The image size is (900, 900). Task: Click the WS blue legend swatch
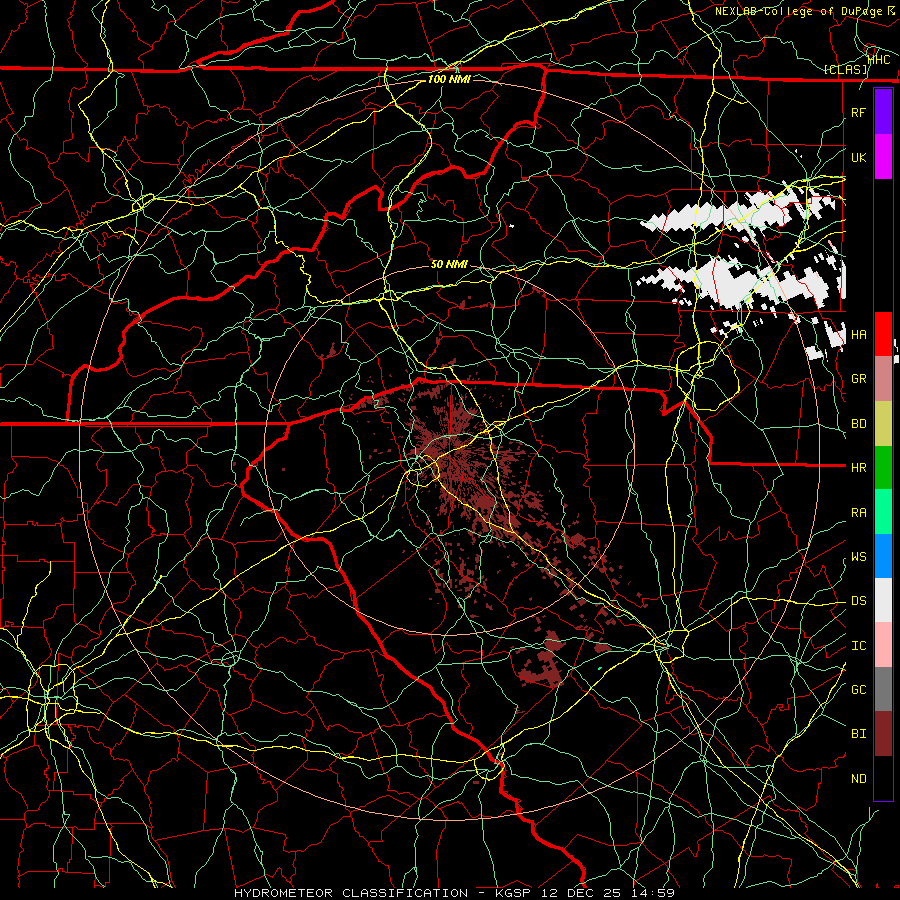883,556
